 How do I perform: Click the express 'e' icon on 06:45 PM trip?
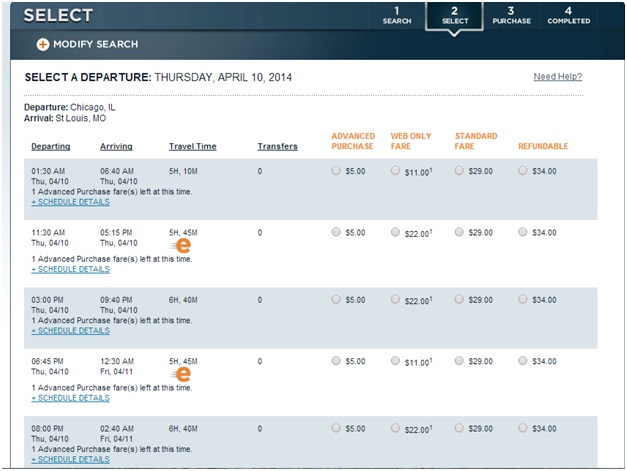pyautogui.click(x=181, y=374)
